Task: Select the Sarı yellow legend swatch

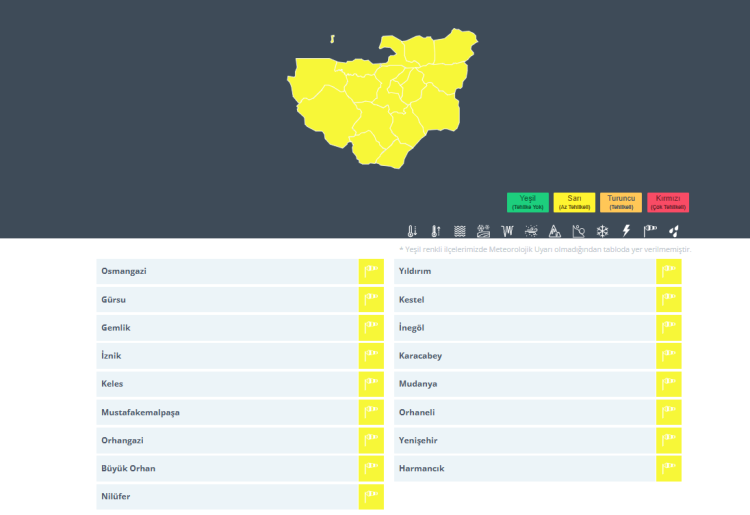Action: 574,202
